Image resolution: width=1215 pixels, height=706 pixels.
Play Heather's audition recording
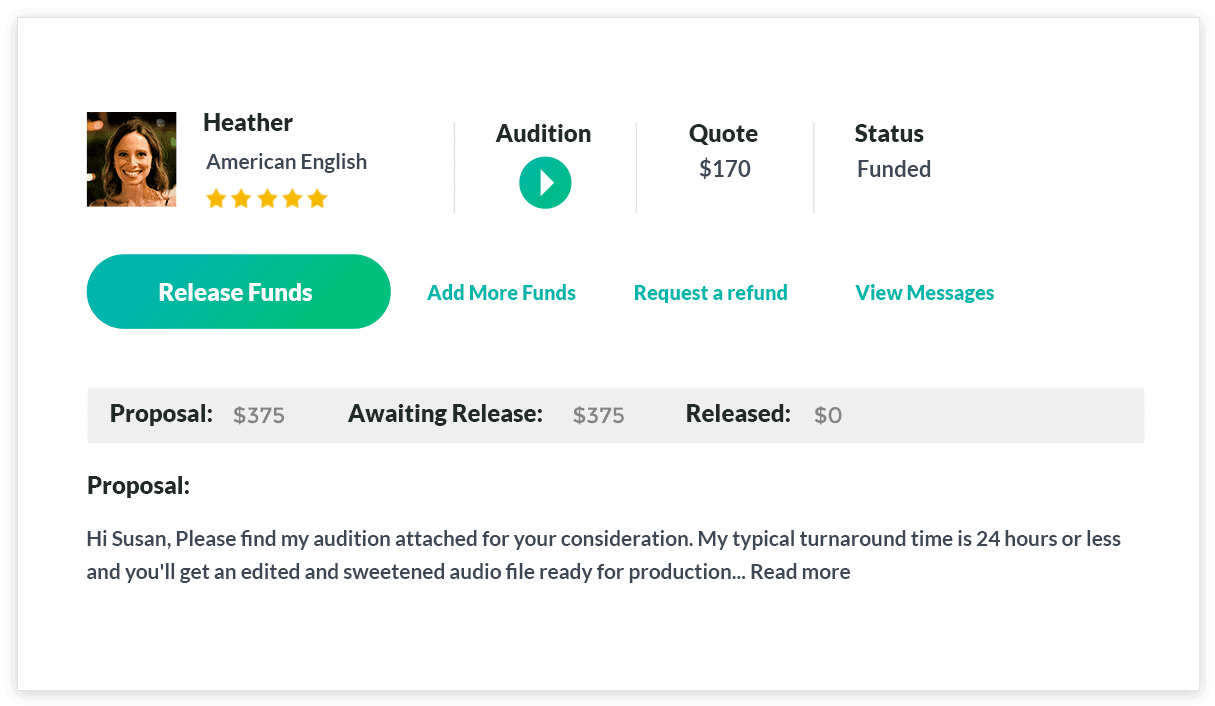tap(545, 183)
